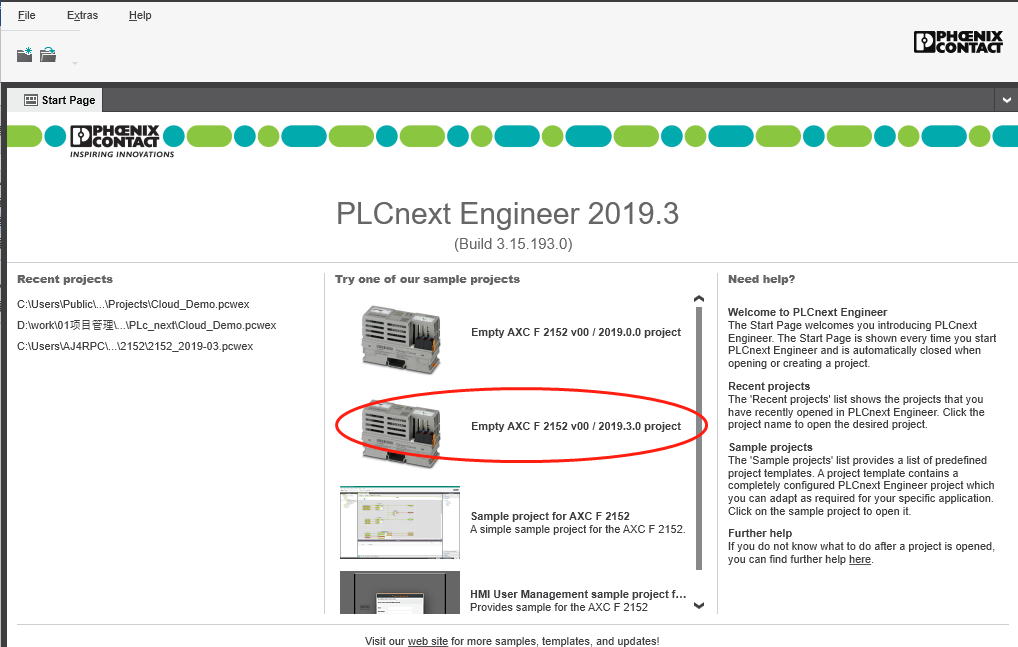Open the circled Empty AXC F 2152 2019.3.0 project

click(x=575, y=426)
